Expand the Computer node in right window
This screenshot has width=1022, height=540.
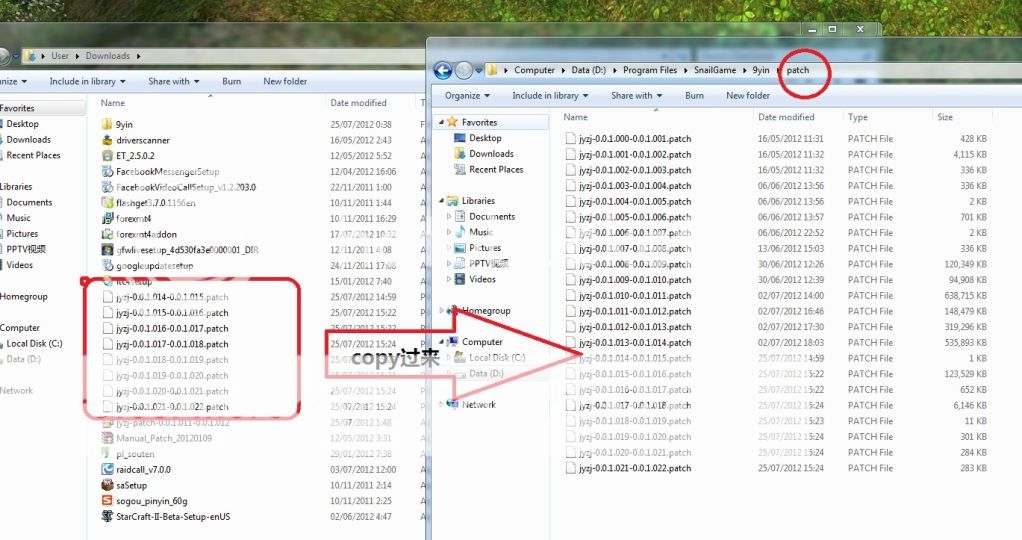443,342
